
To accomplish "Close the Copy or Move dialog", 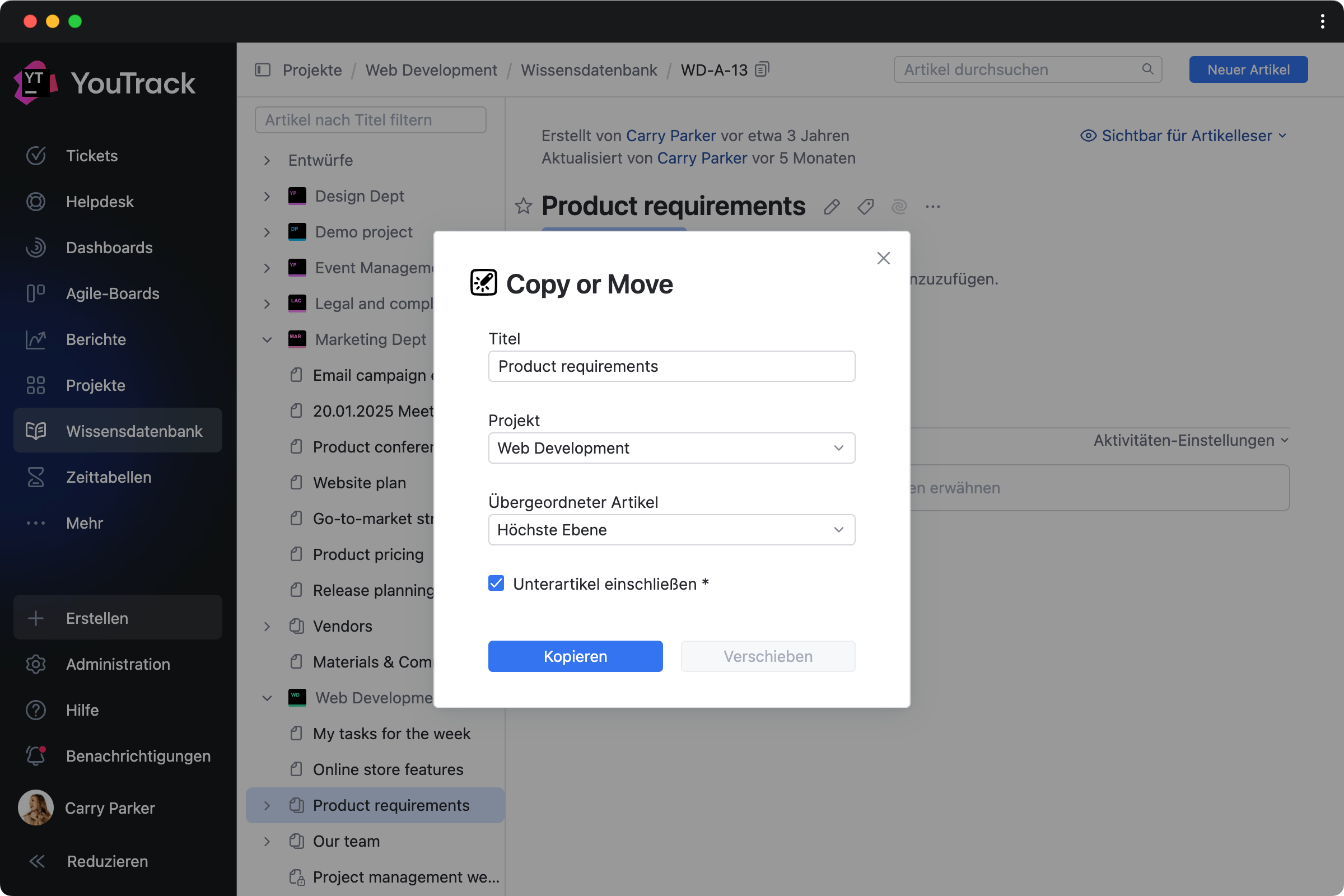I will tap(883, 258).
